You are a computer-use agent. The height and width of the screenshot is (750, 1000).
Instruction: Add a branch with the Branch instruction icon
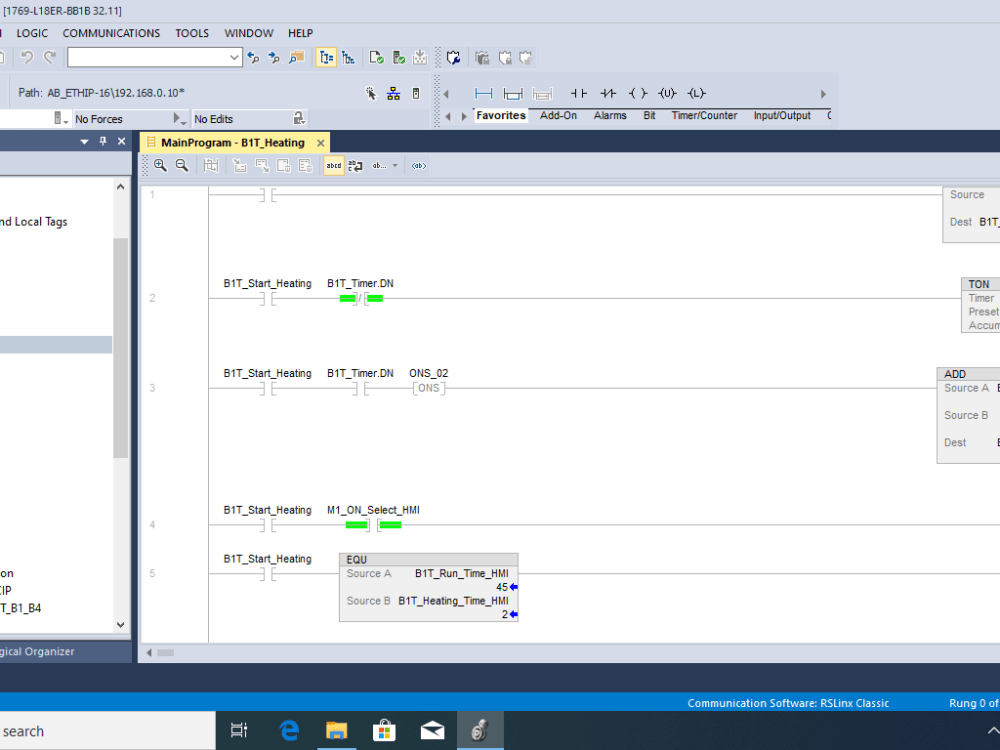click(513, 93)
